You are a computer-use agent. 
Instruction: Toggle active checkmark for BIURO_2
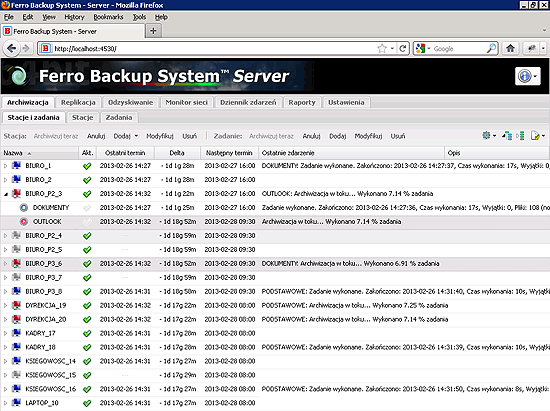[x=87, y=180]
